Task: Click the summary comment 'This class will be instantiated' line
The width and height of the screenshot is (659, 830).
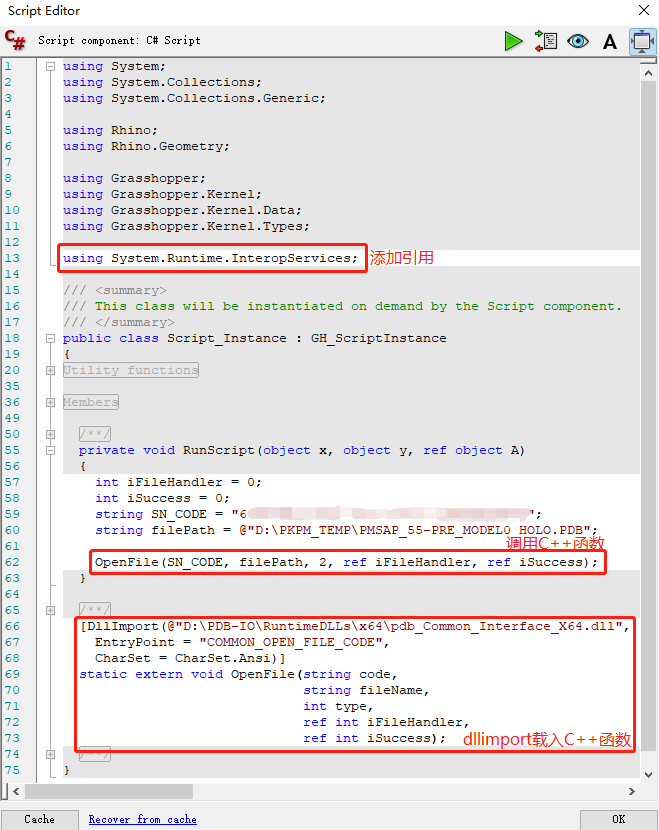Action: [342, 306]
